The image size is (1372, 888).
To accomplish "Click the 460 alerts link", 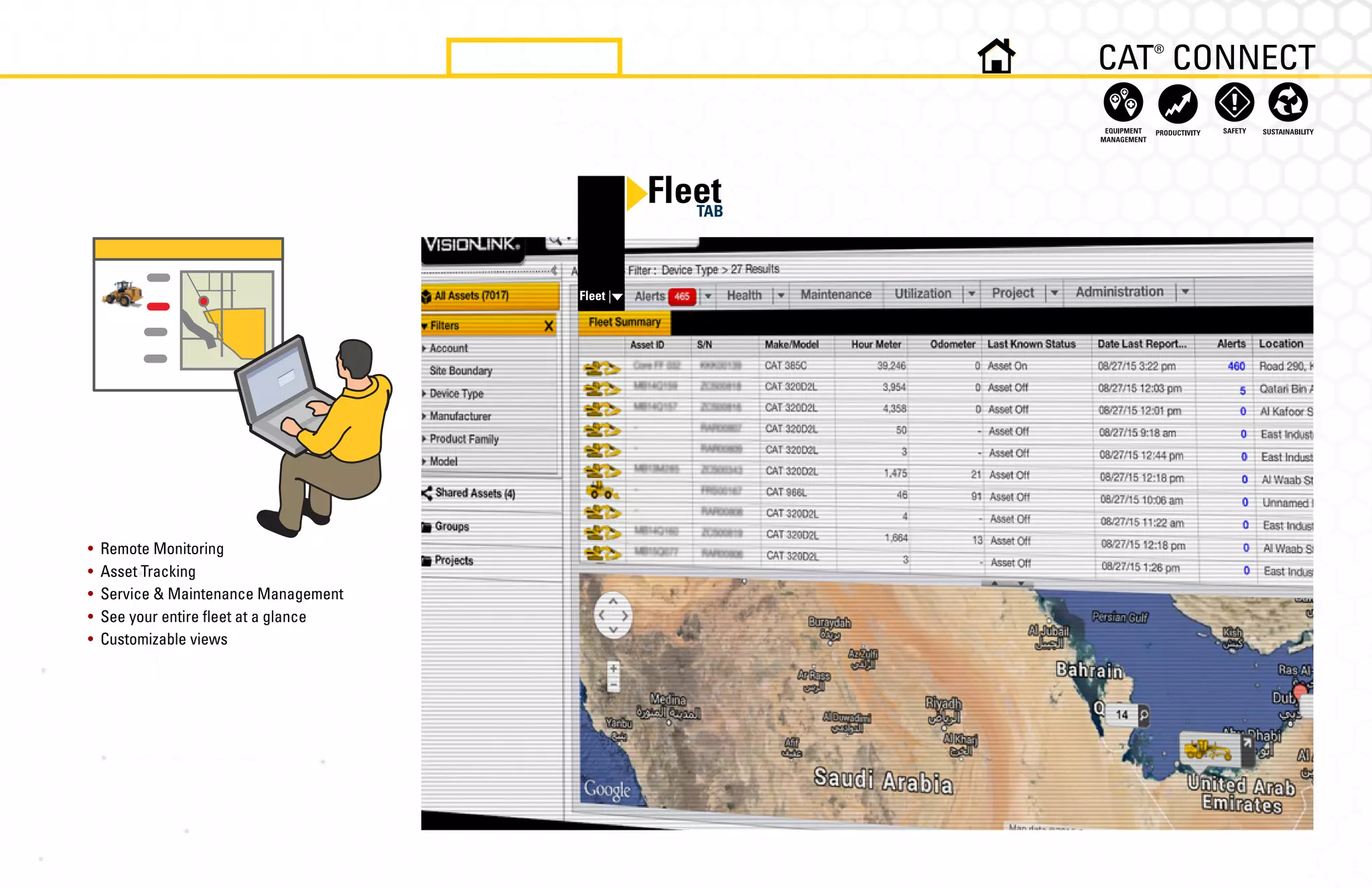I will (x=1236, y=366).
